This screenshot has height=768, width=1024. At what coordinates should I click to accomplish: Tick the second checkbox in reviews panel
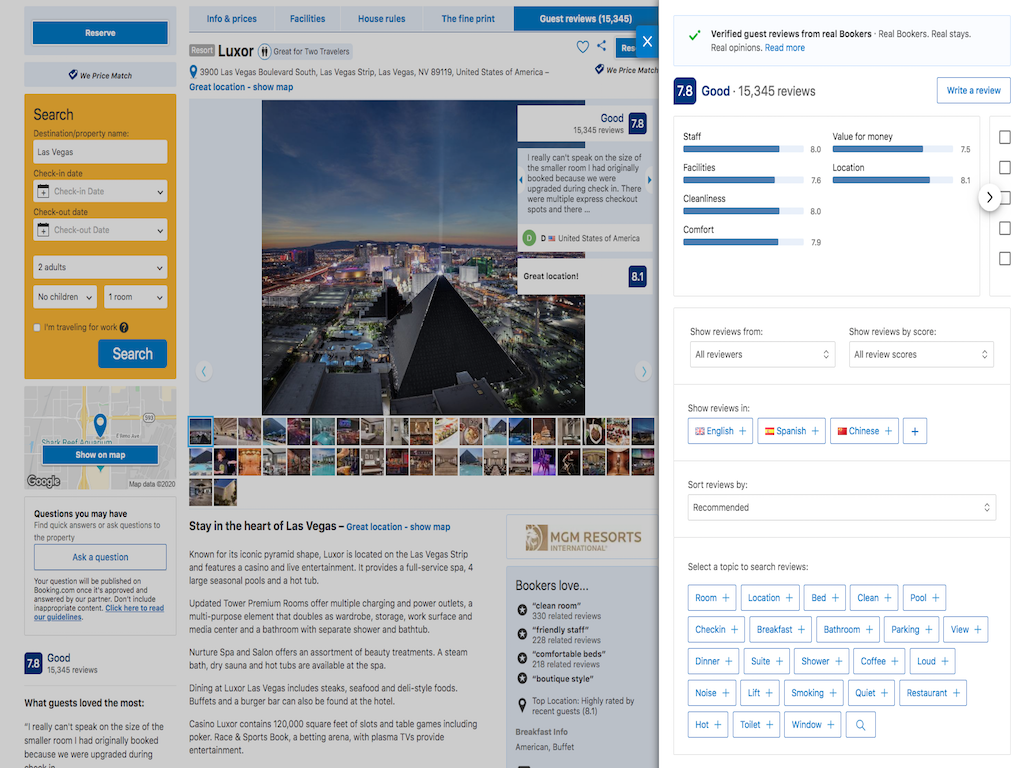point(1004,168)
